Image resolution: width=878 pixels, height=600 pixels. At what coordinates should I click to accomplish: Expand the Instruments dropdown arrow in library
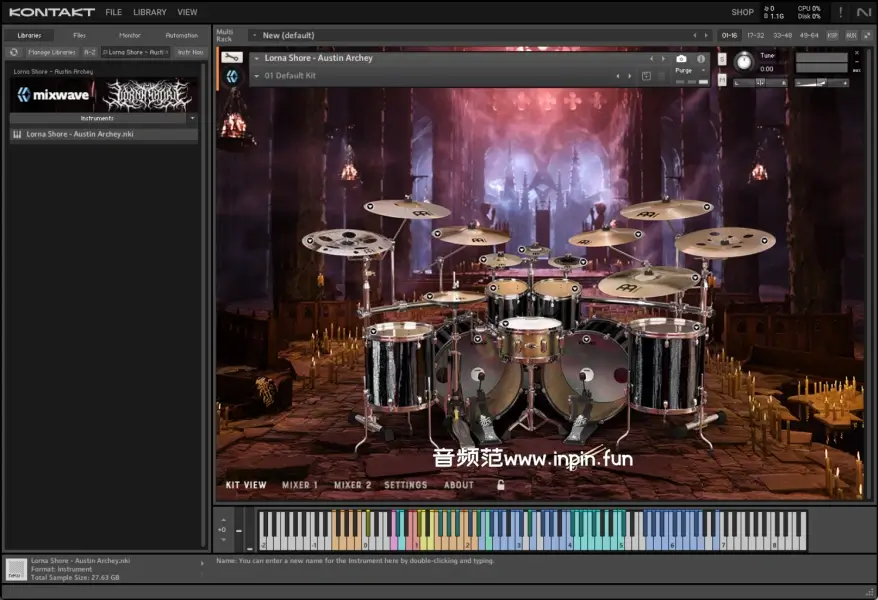coord(192,118)
